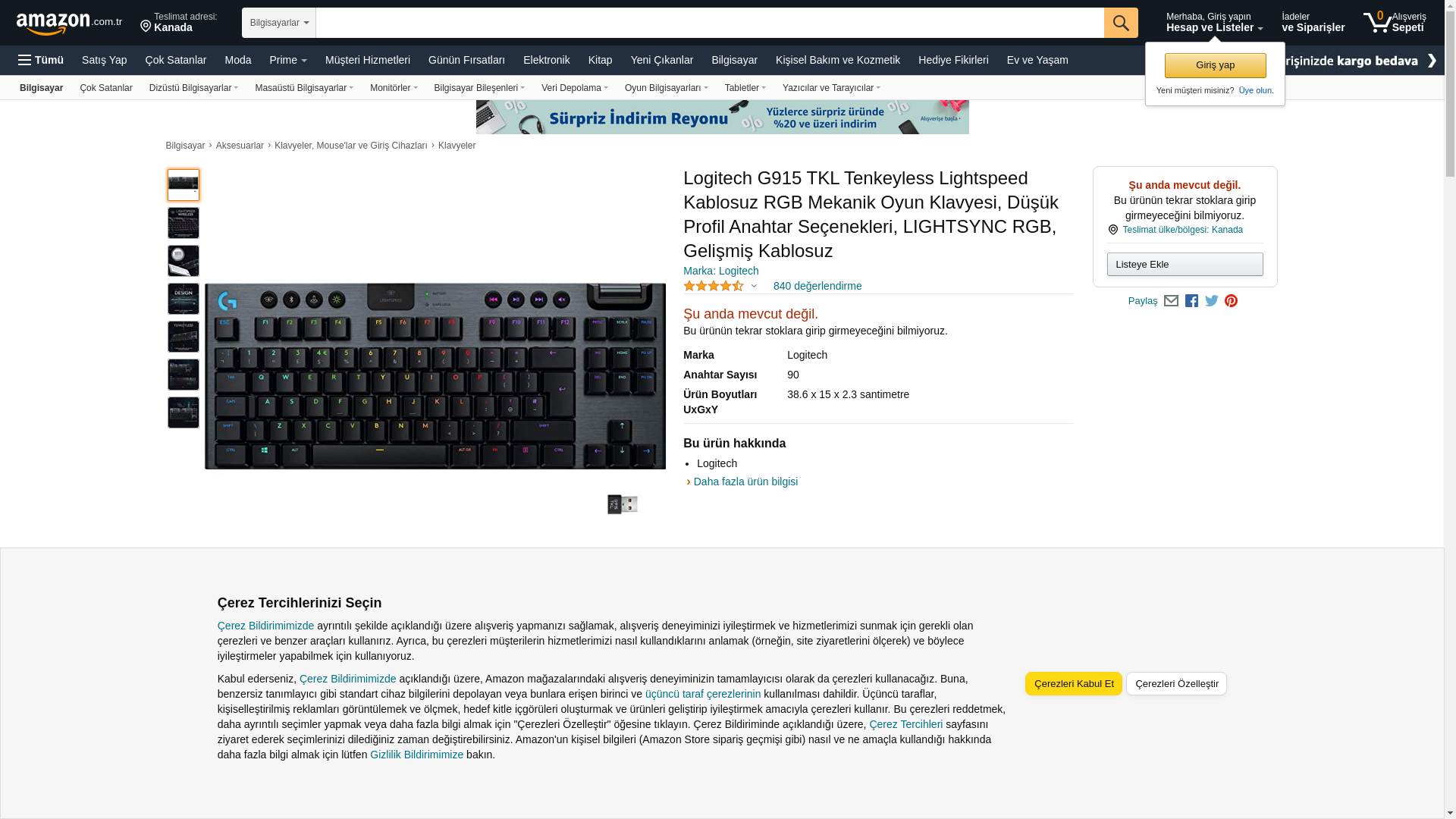The height and width of the screenshot is (819, 1456).
Task: Expand the star rating breakdown chevron
Action: (x=754, y=287)
